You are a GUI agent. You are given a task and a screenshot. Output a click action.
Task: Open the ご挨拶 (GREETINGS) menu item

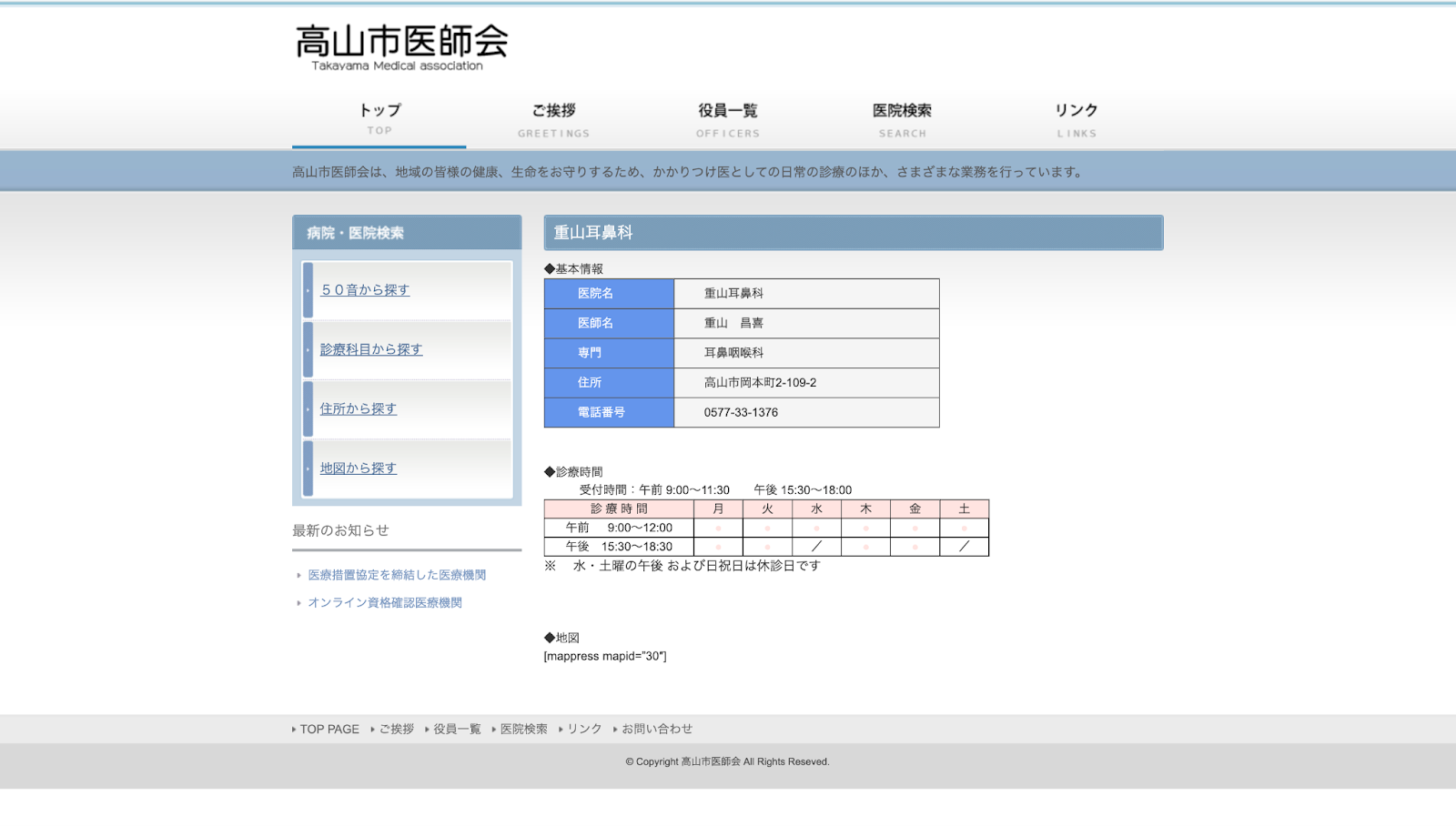coord(553,116)
